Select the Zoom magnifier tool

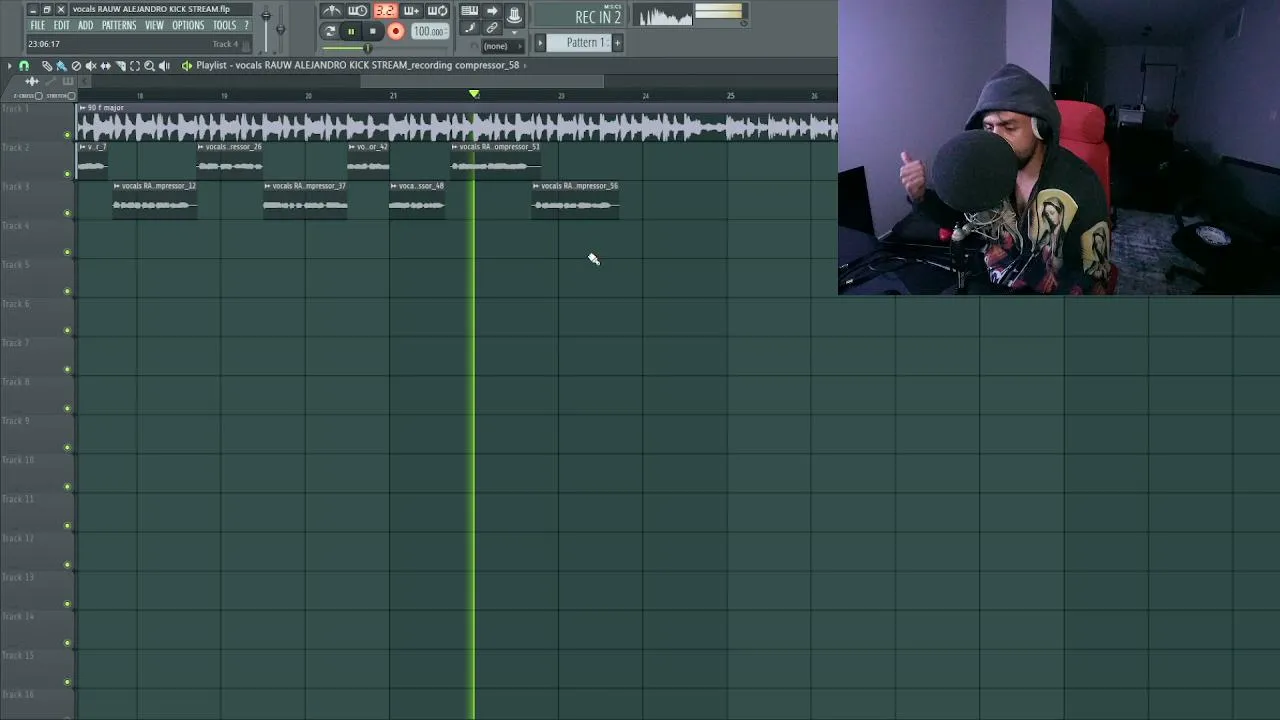pos(149,66)
